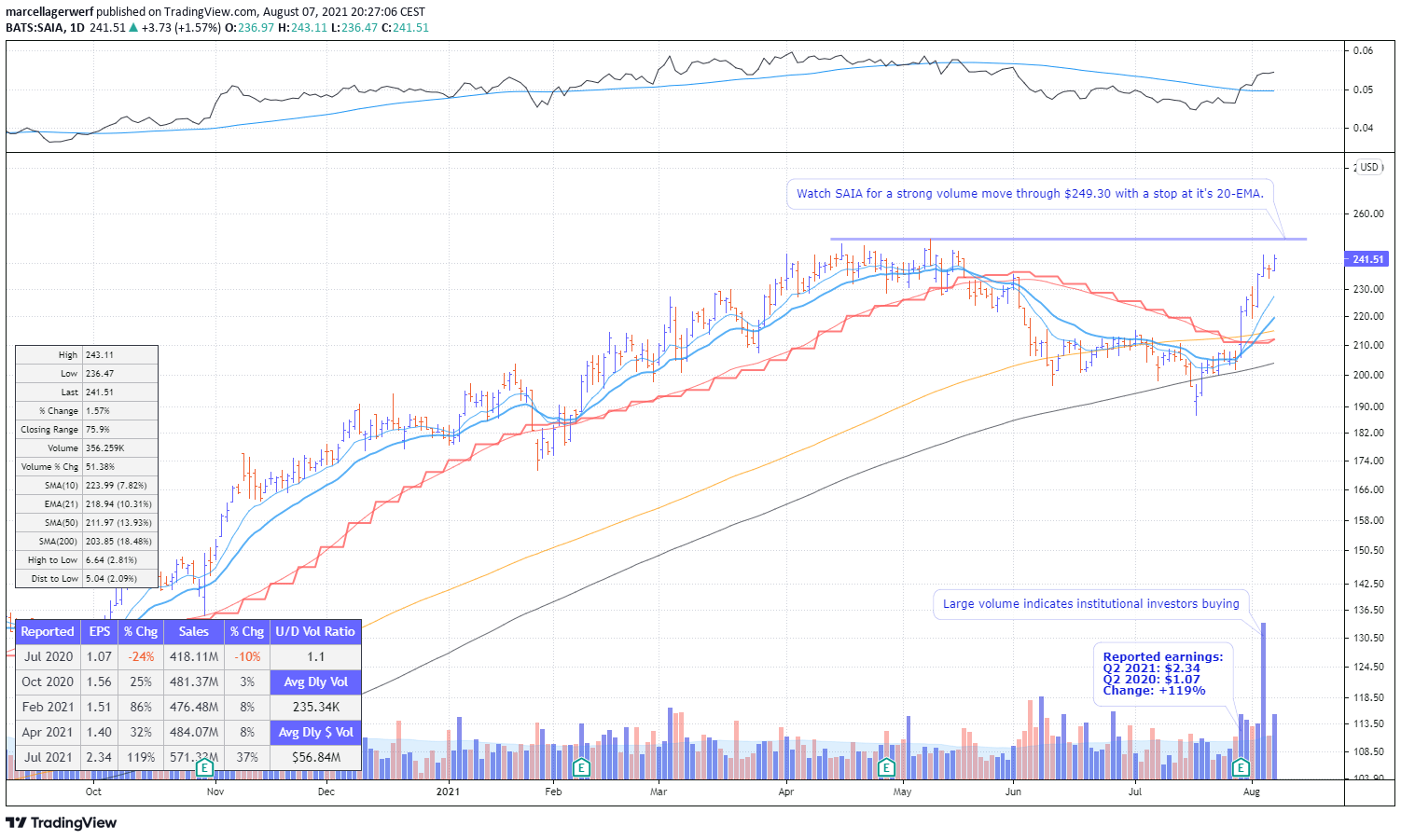The image size is (1401, 840).
Task: Click the TradingView logo at bottom left
Action: (62, 822)
